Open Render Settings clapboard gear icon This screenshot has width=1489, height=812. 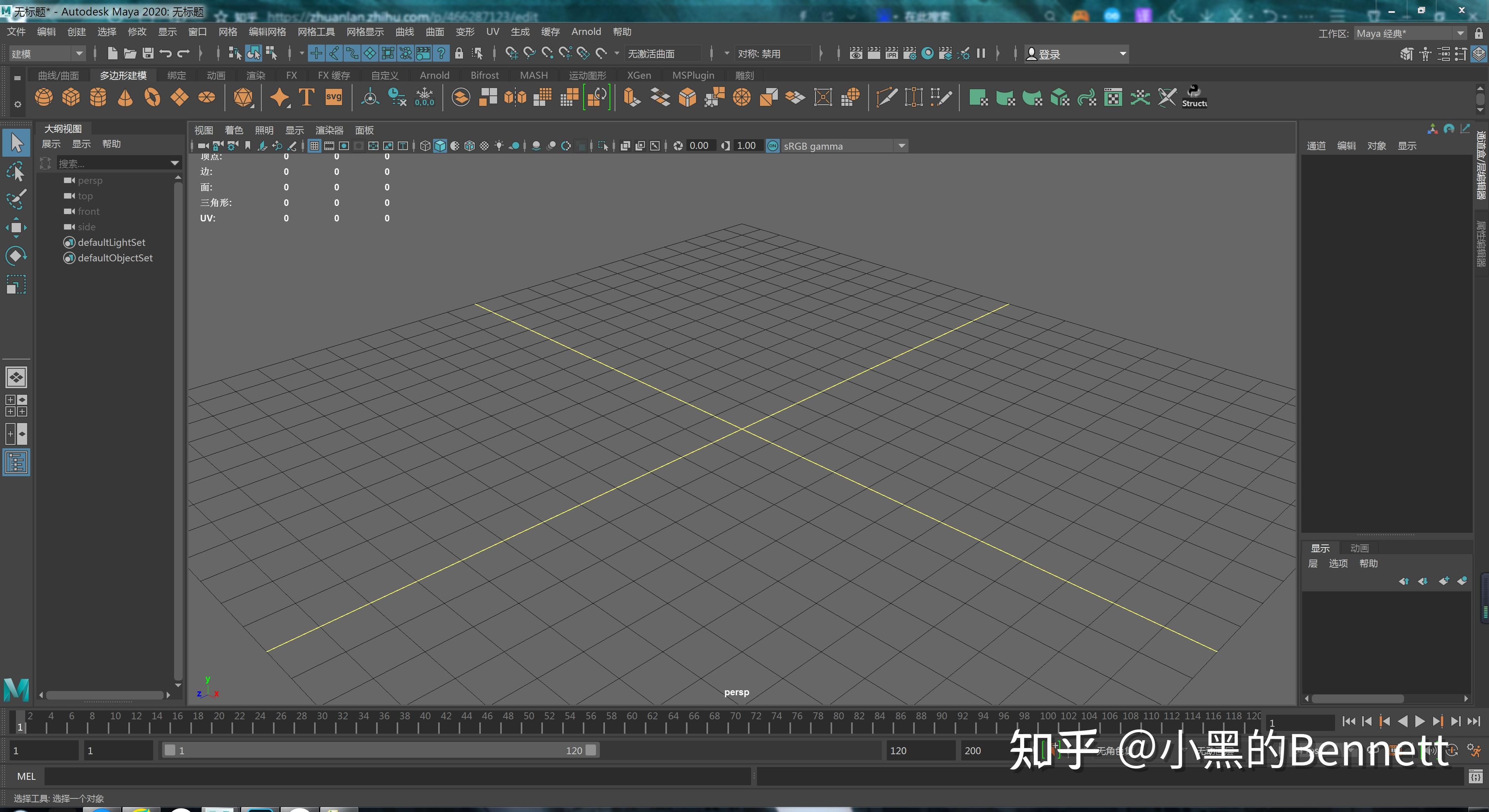[910, 54]
